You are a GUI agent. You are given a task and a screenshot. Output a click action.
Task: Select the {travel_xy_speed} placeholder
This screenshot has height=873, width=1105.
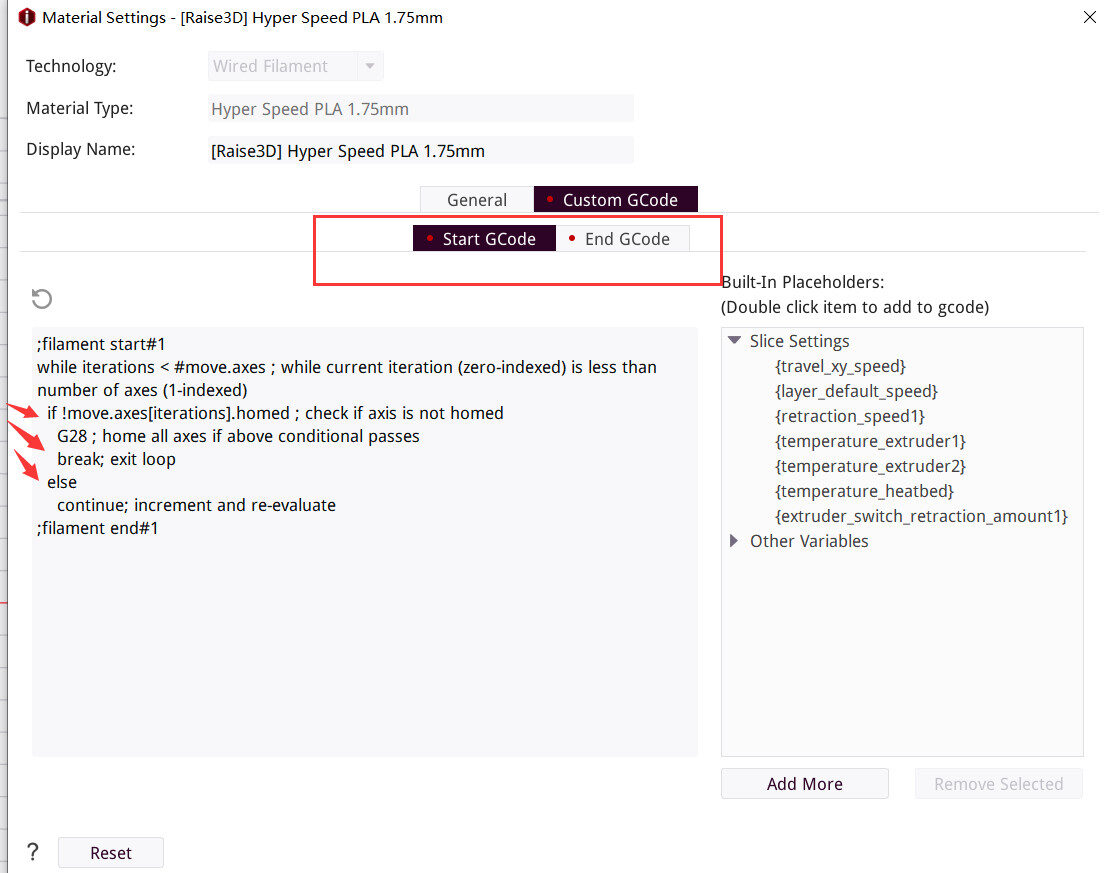coord(840,366)
